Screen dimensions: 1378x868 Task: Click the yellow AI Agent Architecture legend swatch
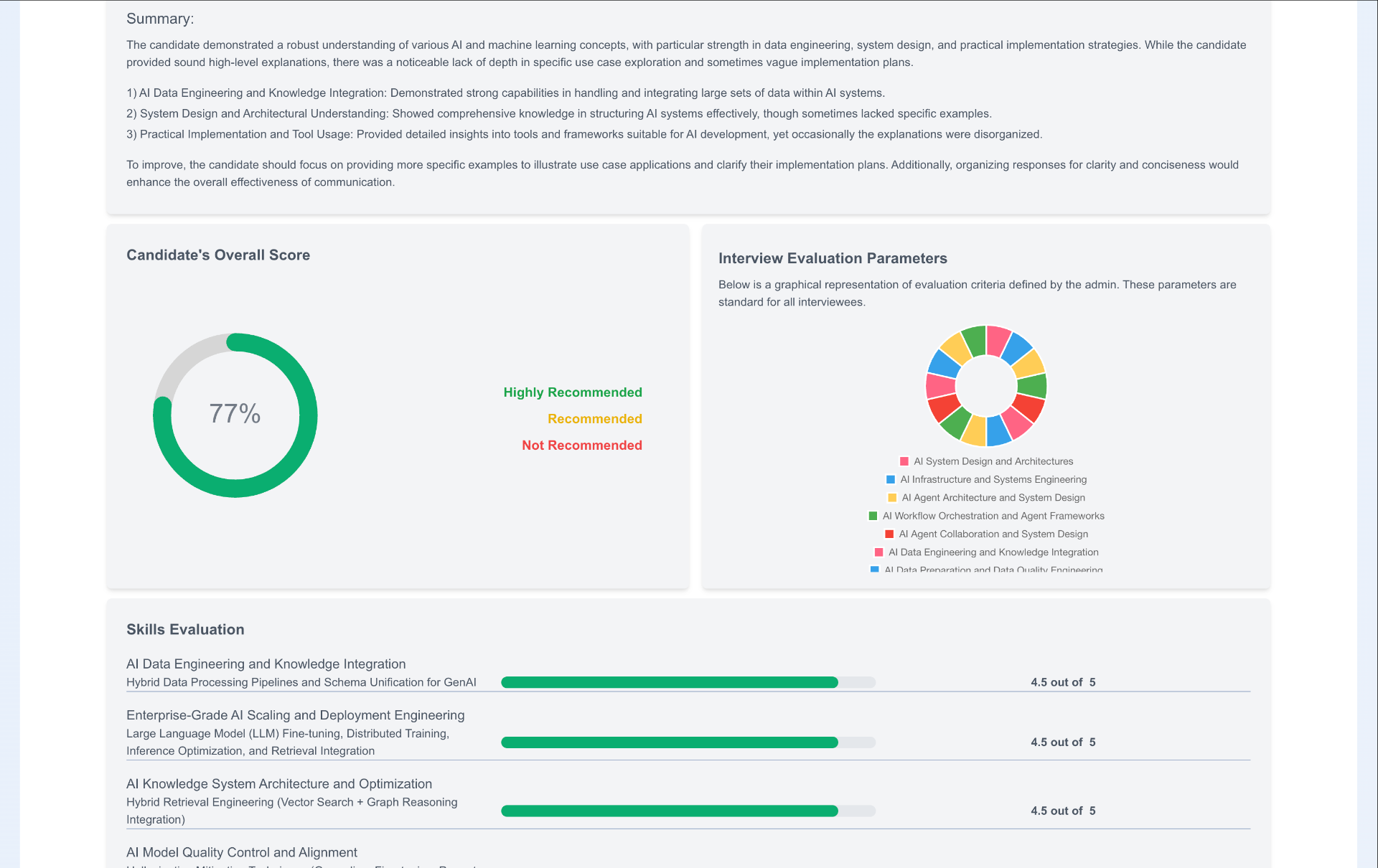coord(892,498)
